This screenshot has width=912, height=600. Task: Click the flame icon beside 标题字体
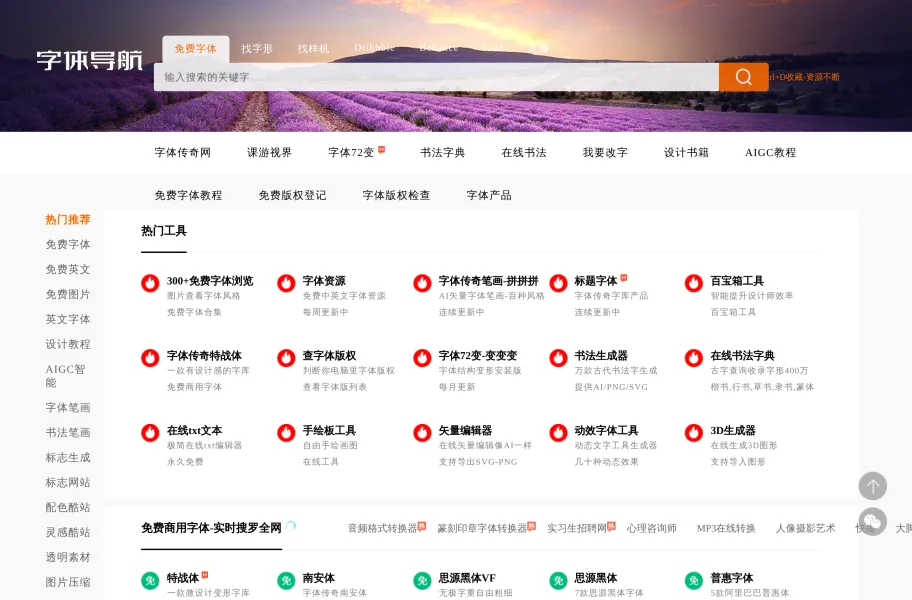(x=558, y=283)
